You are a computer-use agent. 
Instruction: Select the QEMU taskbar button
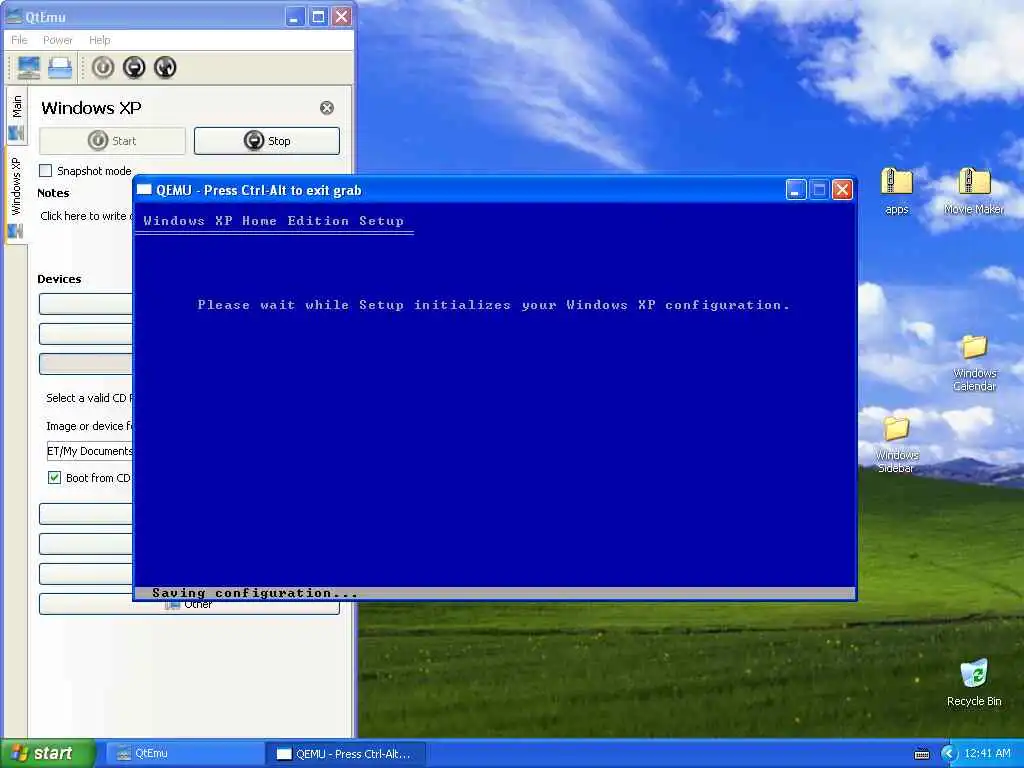coord(345,754)
